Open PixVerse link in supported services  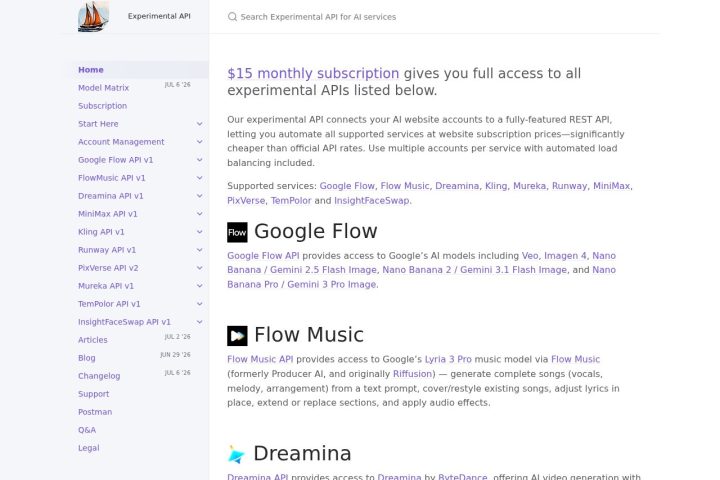(246, 201)
